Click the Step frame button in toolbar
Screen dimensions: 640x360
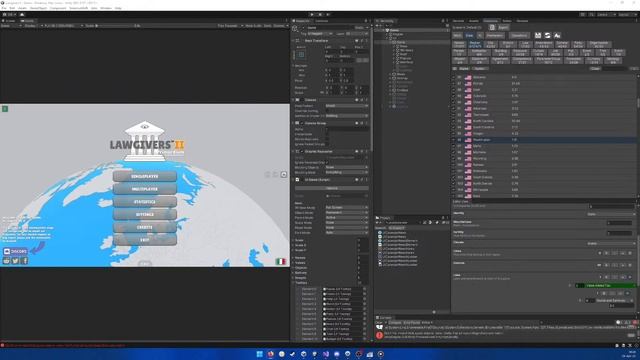coord(328,15)
